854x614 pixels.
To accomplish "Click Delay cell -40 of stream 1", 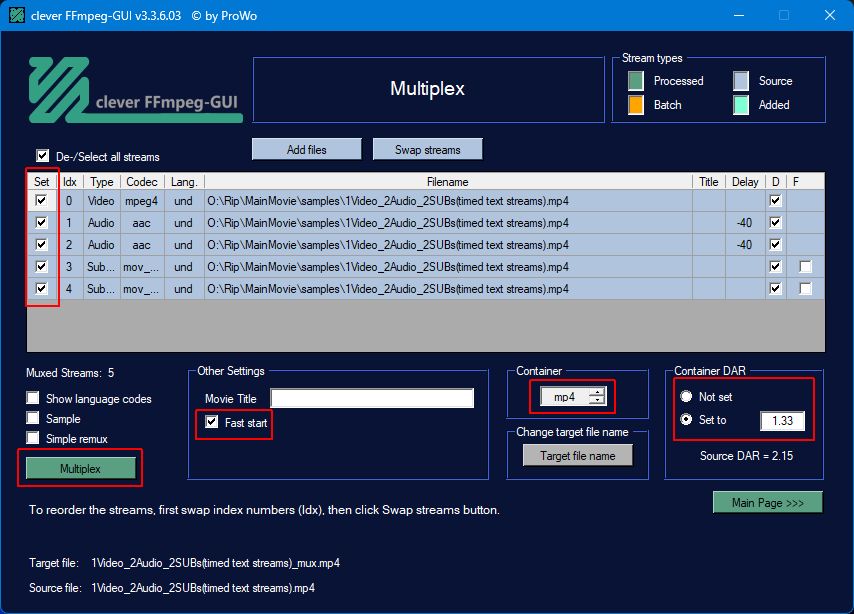I will [745, 222].
